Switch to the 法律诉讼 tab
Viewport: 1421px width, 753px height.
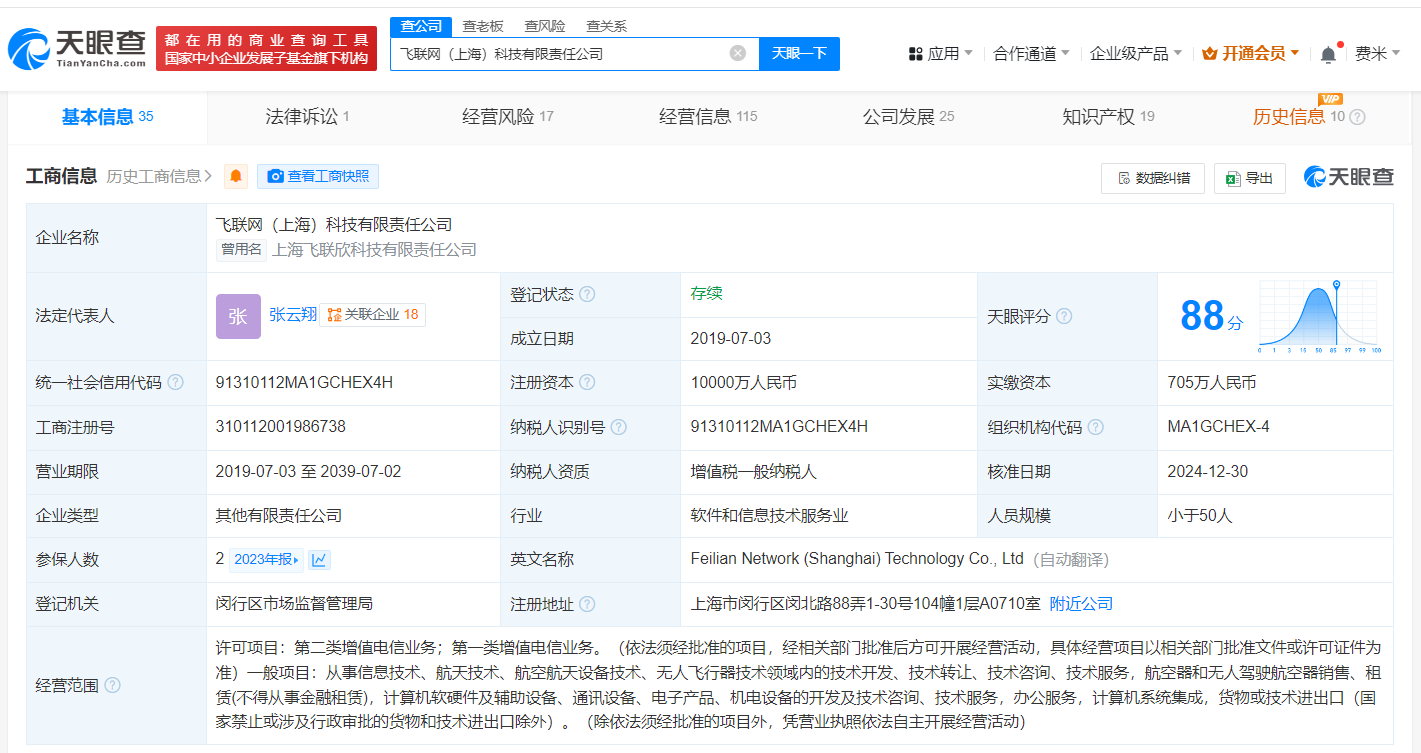click(x=307, y=117)
